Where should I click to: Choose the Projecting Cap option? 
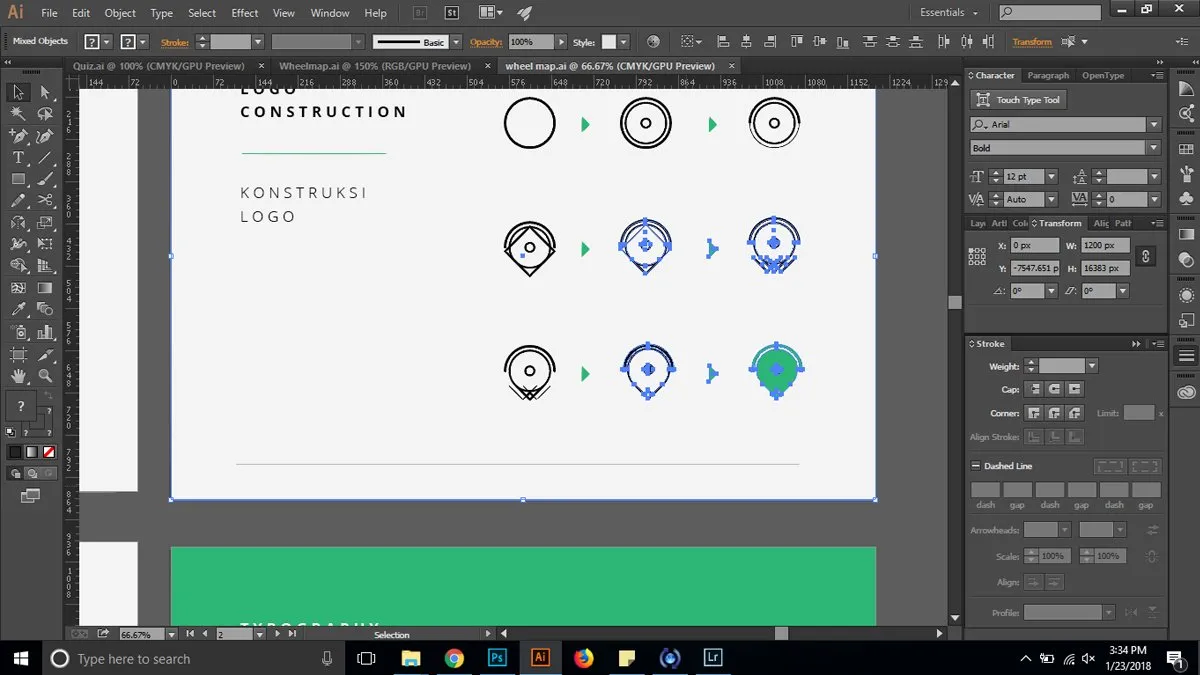pyautogui.click(x=1074, y=389)
